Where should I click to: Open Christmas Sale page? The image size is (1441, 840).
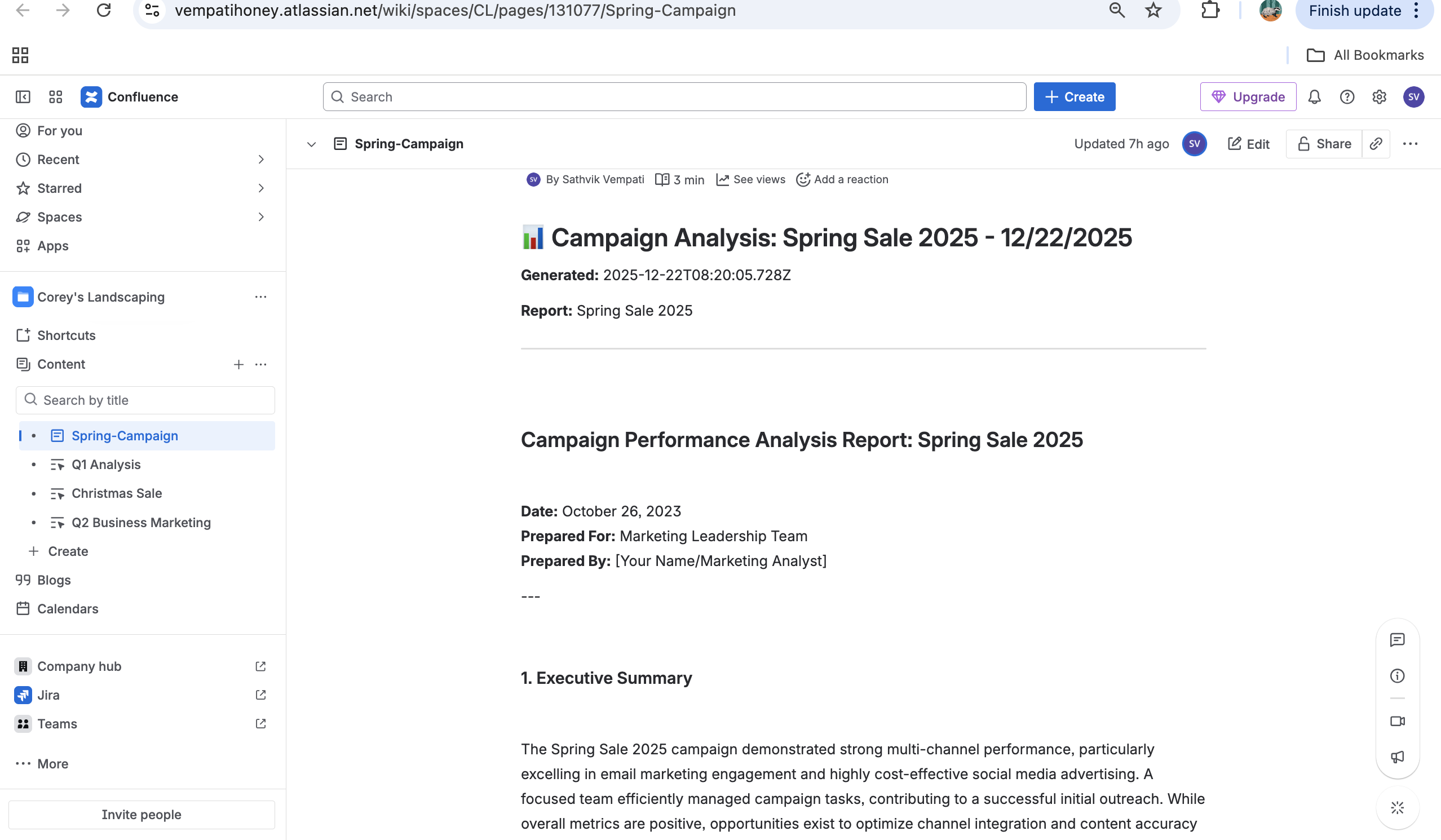pos(116,493)
